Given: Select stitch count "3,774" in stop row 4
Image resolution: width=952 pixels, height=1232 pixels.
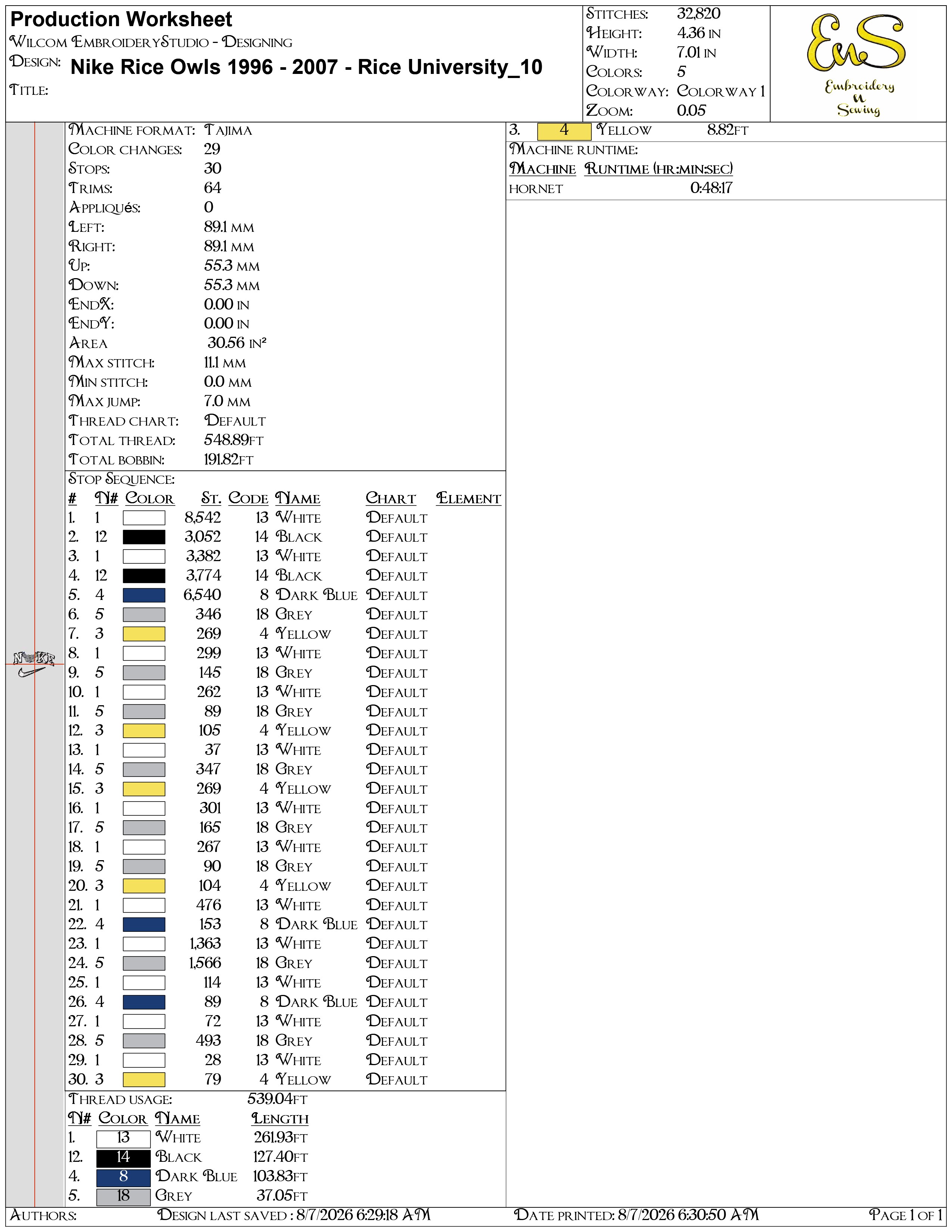Looking at the screenshot, I should (203, 576).
